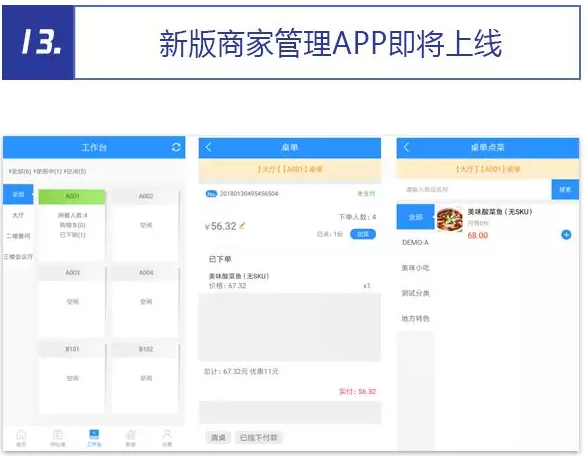Open table A001 card
The width and height of the screenshot is (587, 456).
(72, 225)
